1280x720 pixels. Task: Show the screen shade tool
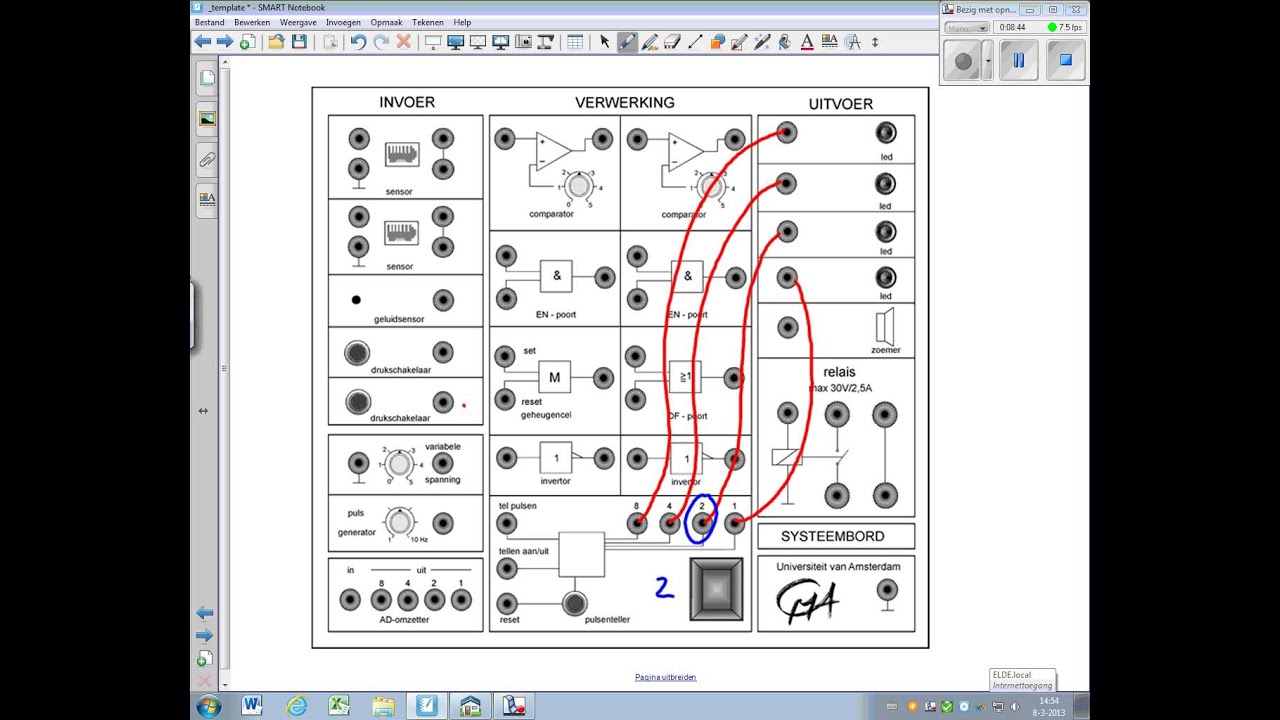pos(433,42)
